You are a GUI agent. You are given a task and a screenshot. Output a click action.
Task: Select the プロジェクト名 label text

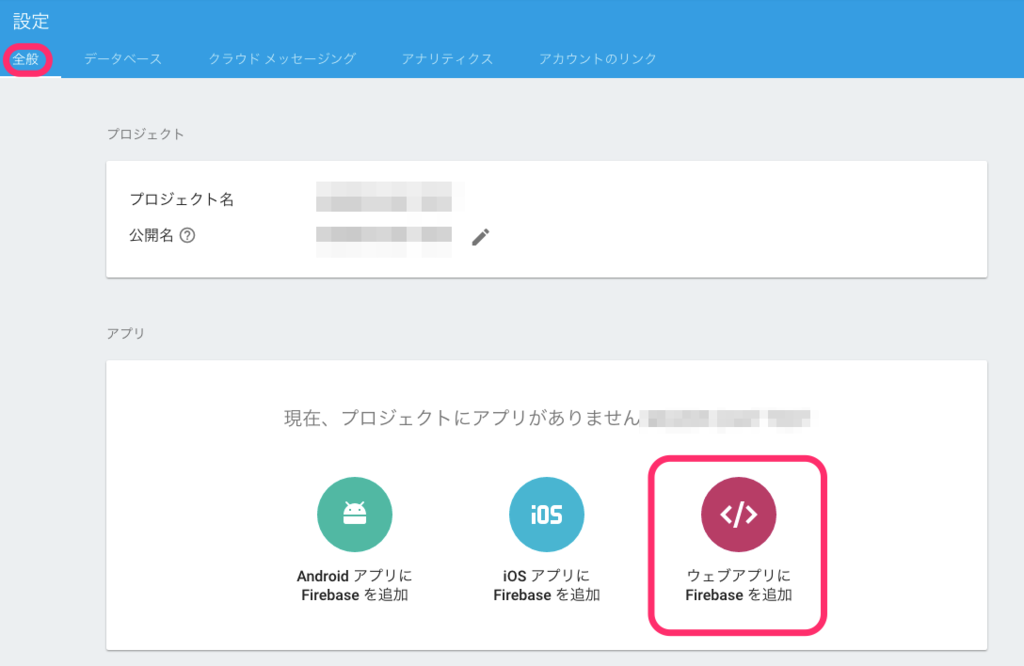182,199
